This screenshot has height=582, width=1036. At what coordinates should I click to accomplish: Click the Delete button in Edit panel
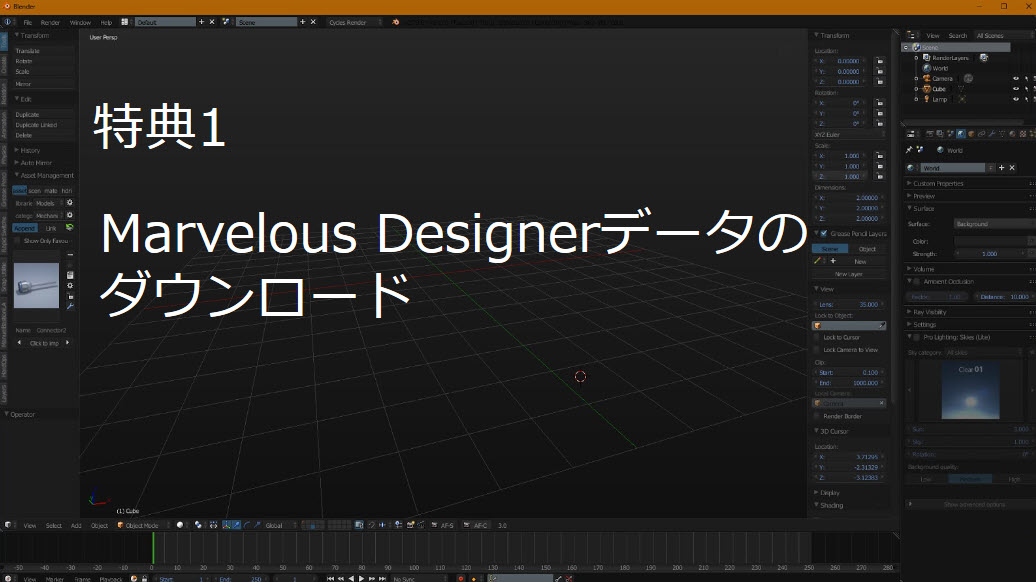click(44, 135)
